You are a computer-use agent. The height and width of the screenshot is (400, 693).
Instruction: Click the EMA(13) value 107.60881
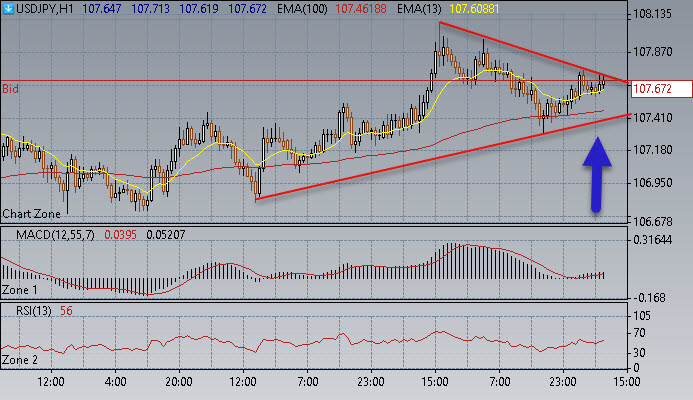pos(474,9)
